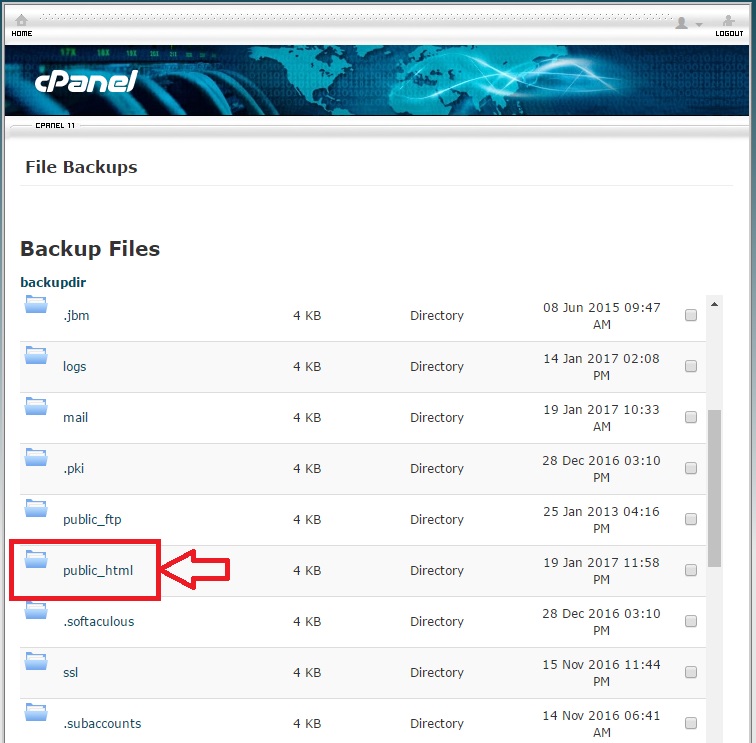The image size is (756, 743).
Task: Check the box for public_html directory
Action: (691, 570)
